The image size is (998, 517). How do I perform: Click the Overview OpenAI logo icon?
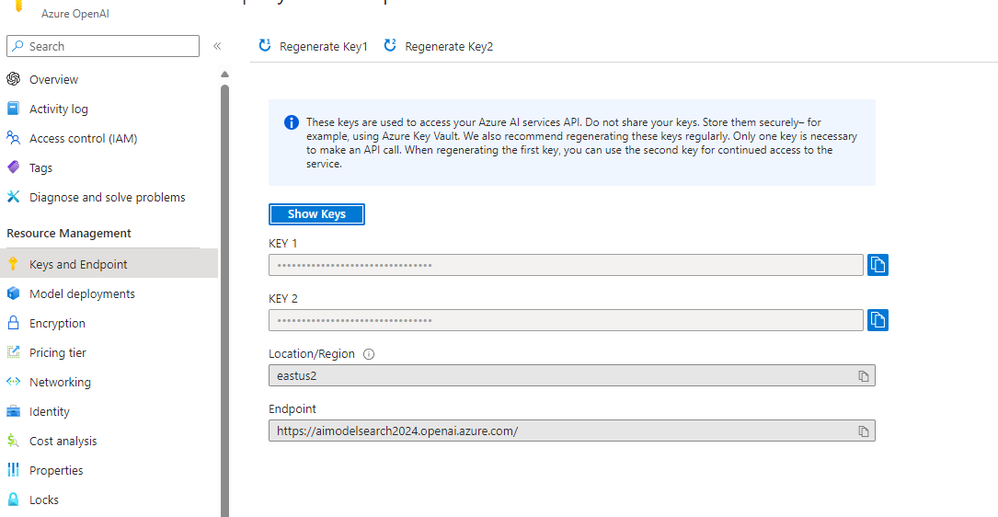[13, 79]
